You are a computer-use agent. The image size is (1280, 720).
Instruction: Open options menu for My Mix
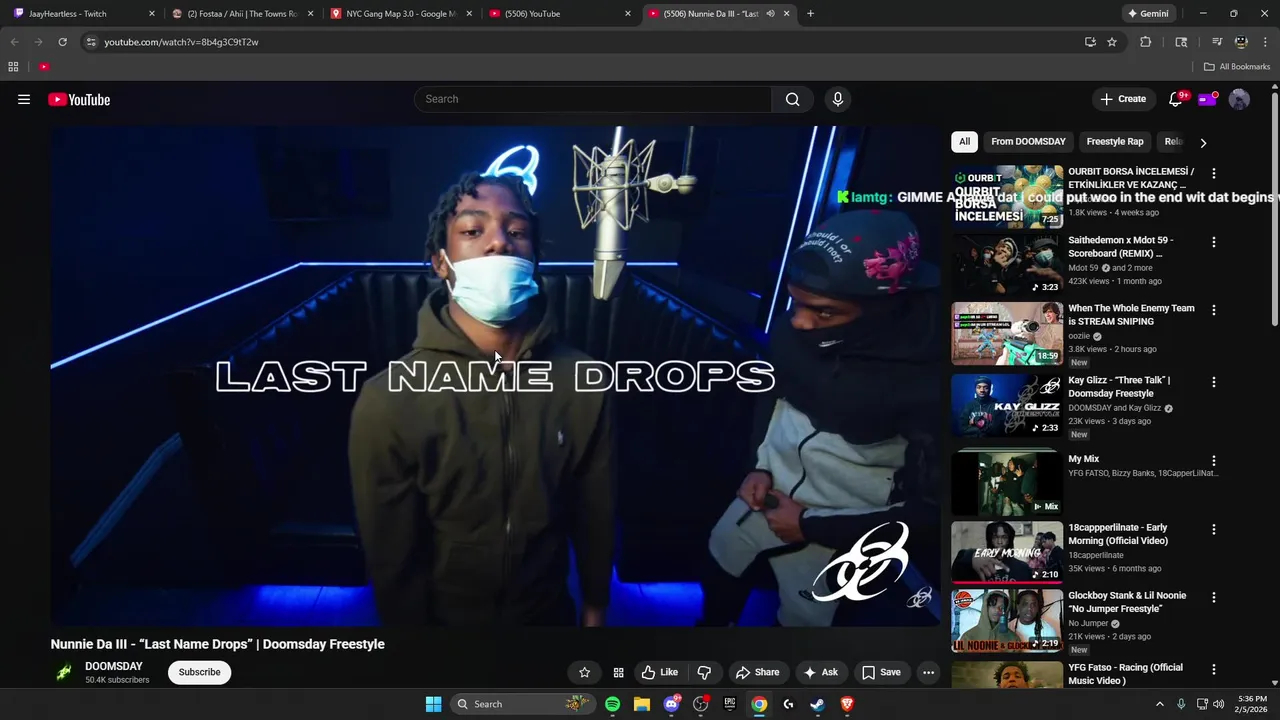pos(1214,461)
